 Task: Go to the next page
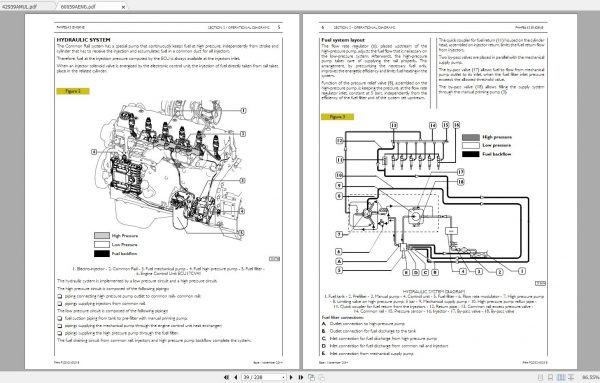click(x=291, y=377)
